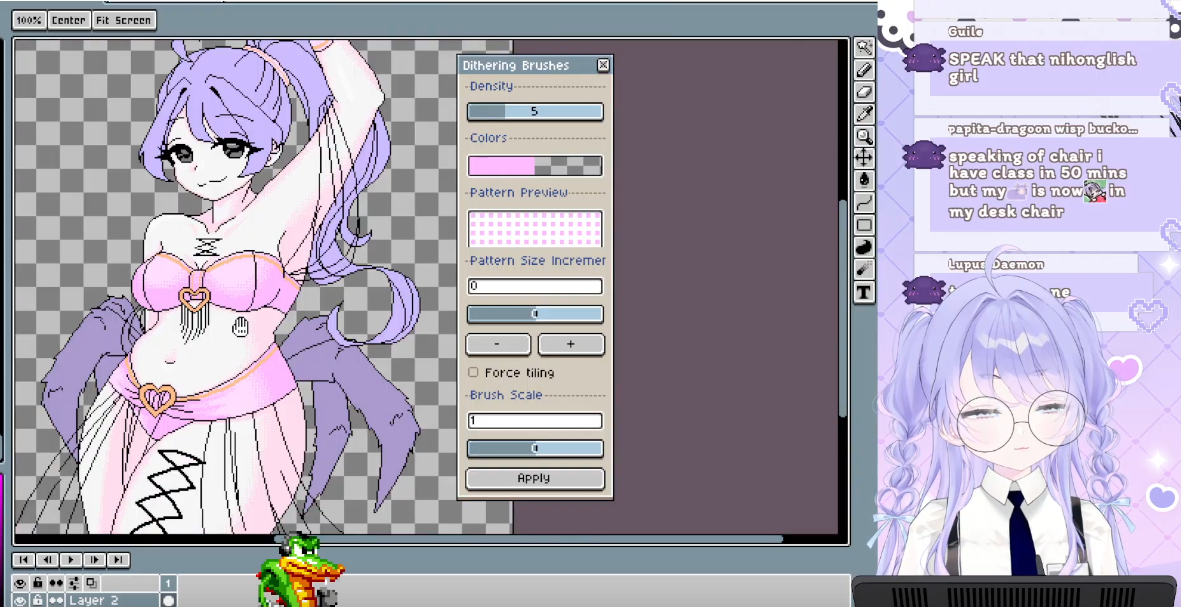The width and height of the screenshot is (1181, 607).
Task: Click chat message 'SPEAK that nihonglish girl'
Action: tap(1042, 68)
